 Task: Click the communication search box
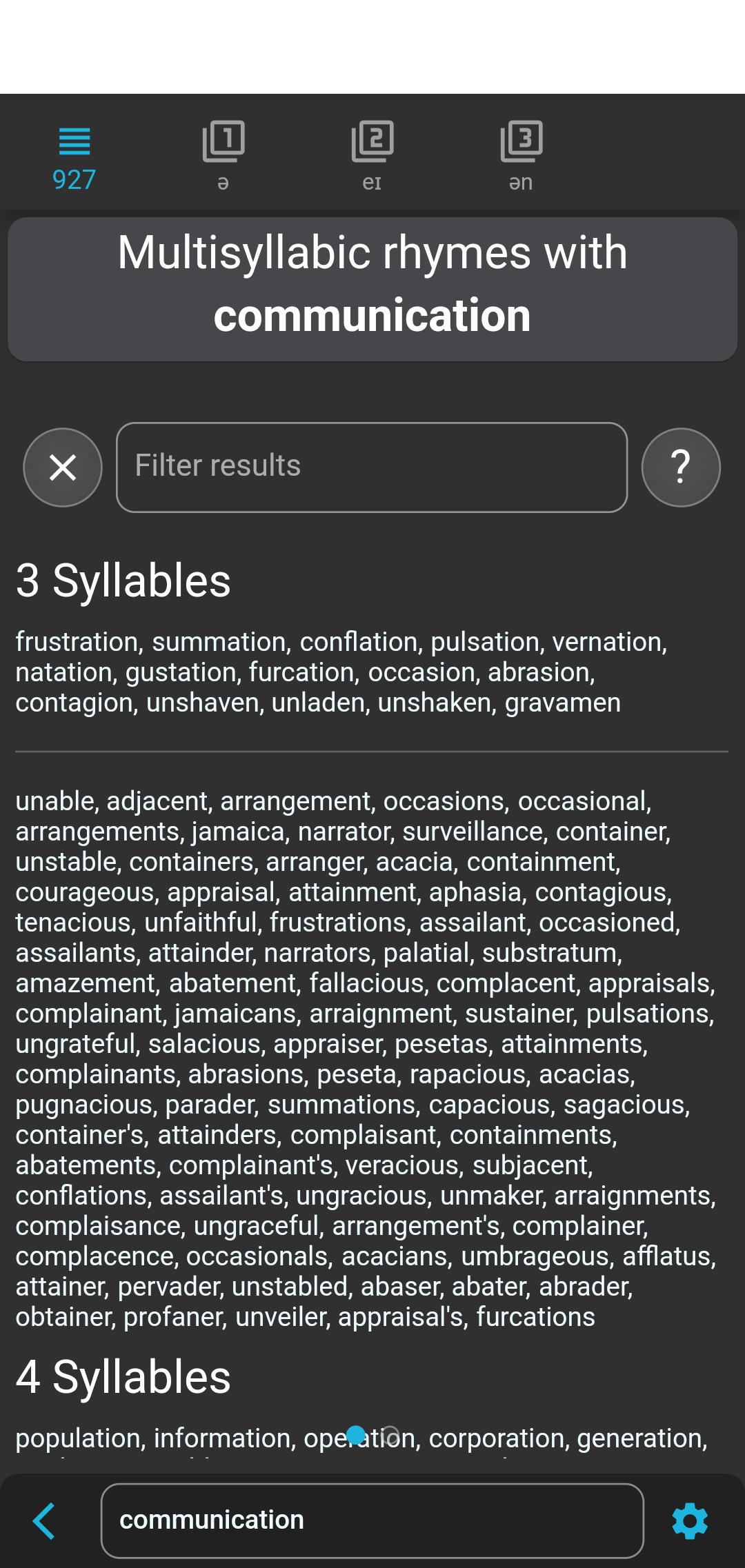[x=372, y=1520]
